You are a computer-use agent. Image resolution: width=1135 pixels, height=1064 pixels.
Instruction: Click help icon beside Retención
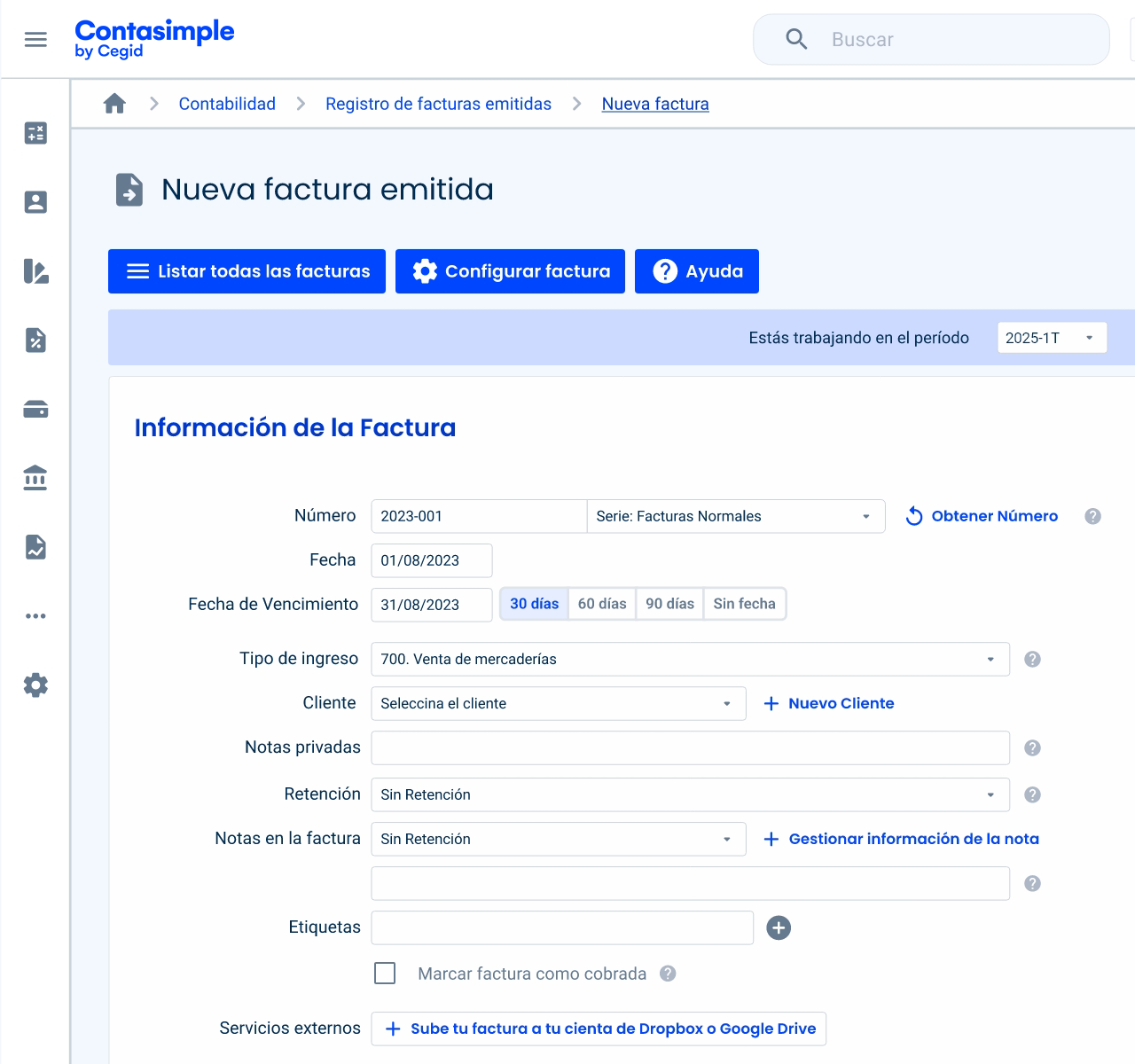[1032, 794]
